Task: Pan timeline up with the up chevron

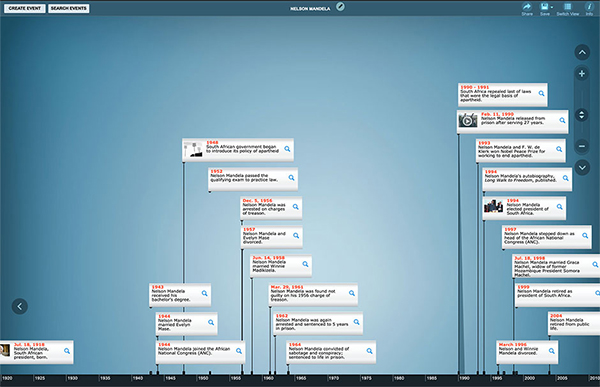Action: tap(582, 52)
